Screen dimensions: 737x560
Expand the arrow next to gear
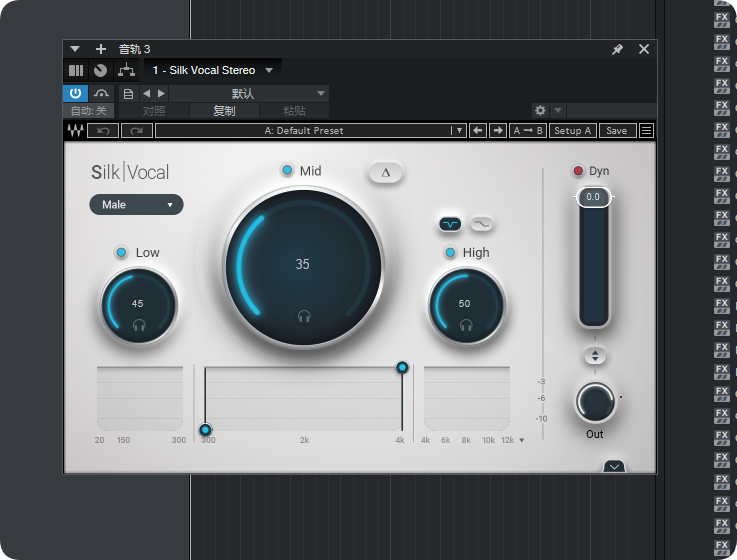pyautogui.click(x=557, y=110)
